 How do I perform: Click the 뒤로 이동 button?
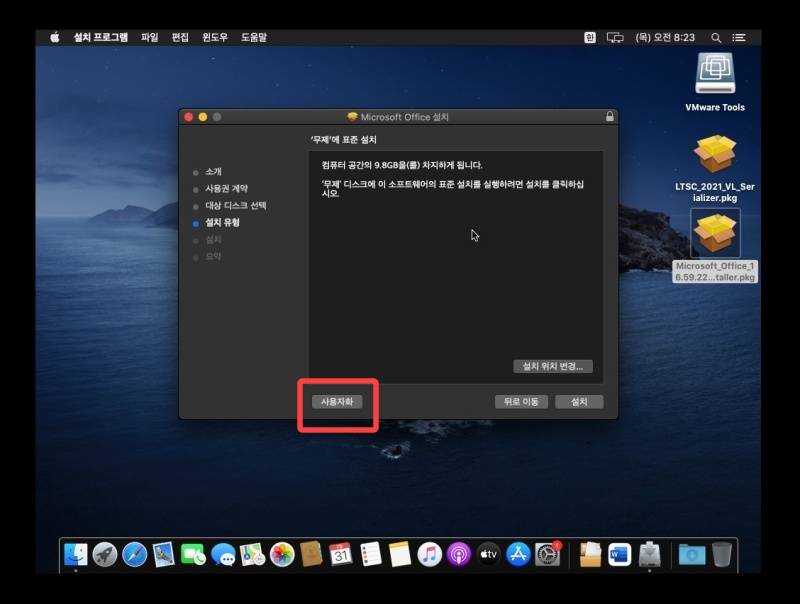point(521,401)
